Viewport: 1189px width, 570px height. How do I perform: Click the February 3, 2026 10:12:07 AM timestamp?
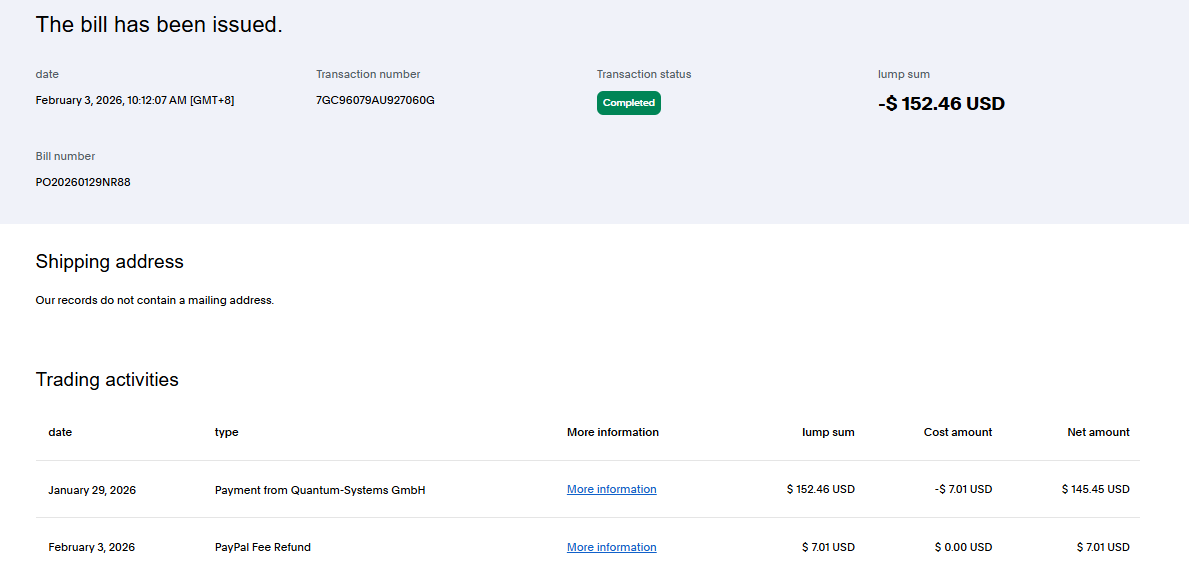pos(135,100)
